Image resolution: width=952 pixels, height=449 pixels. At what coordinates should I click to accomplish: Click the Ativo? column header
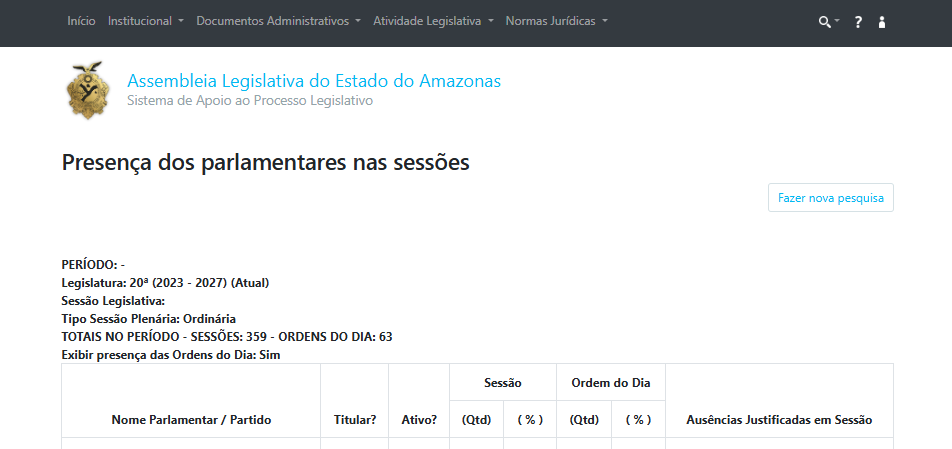pos(419,420)
